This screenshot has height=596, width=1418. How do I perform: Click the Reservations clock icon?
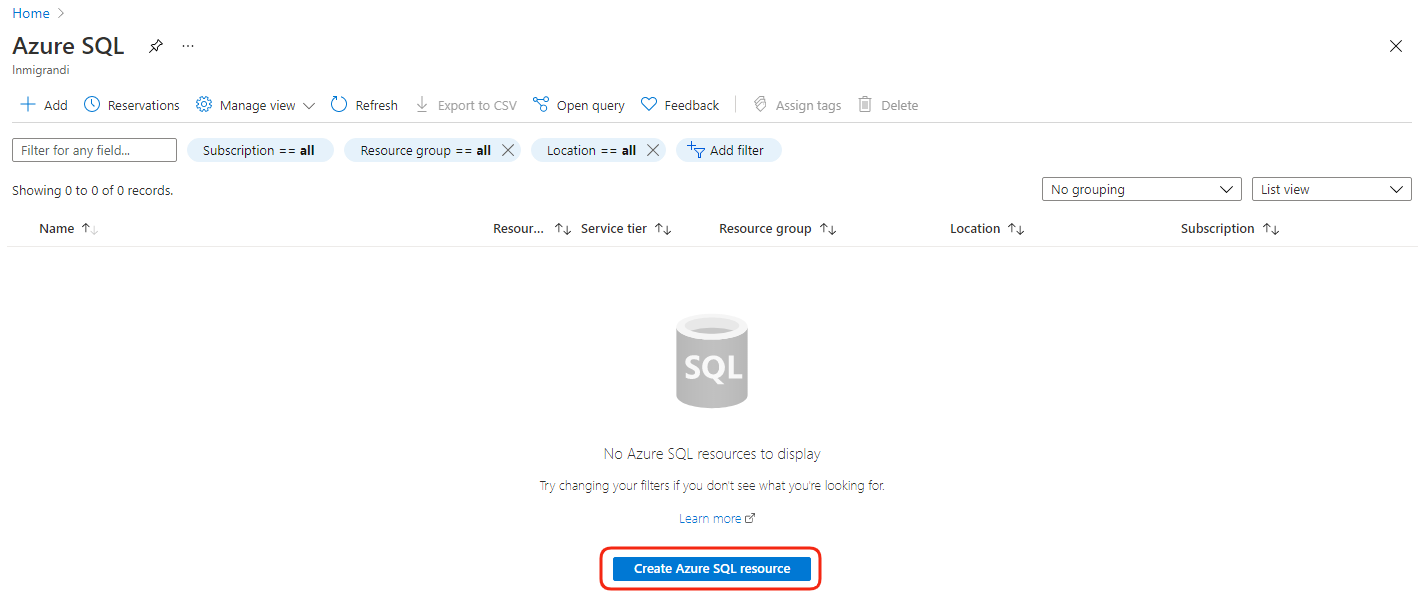coord(92,105)
